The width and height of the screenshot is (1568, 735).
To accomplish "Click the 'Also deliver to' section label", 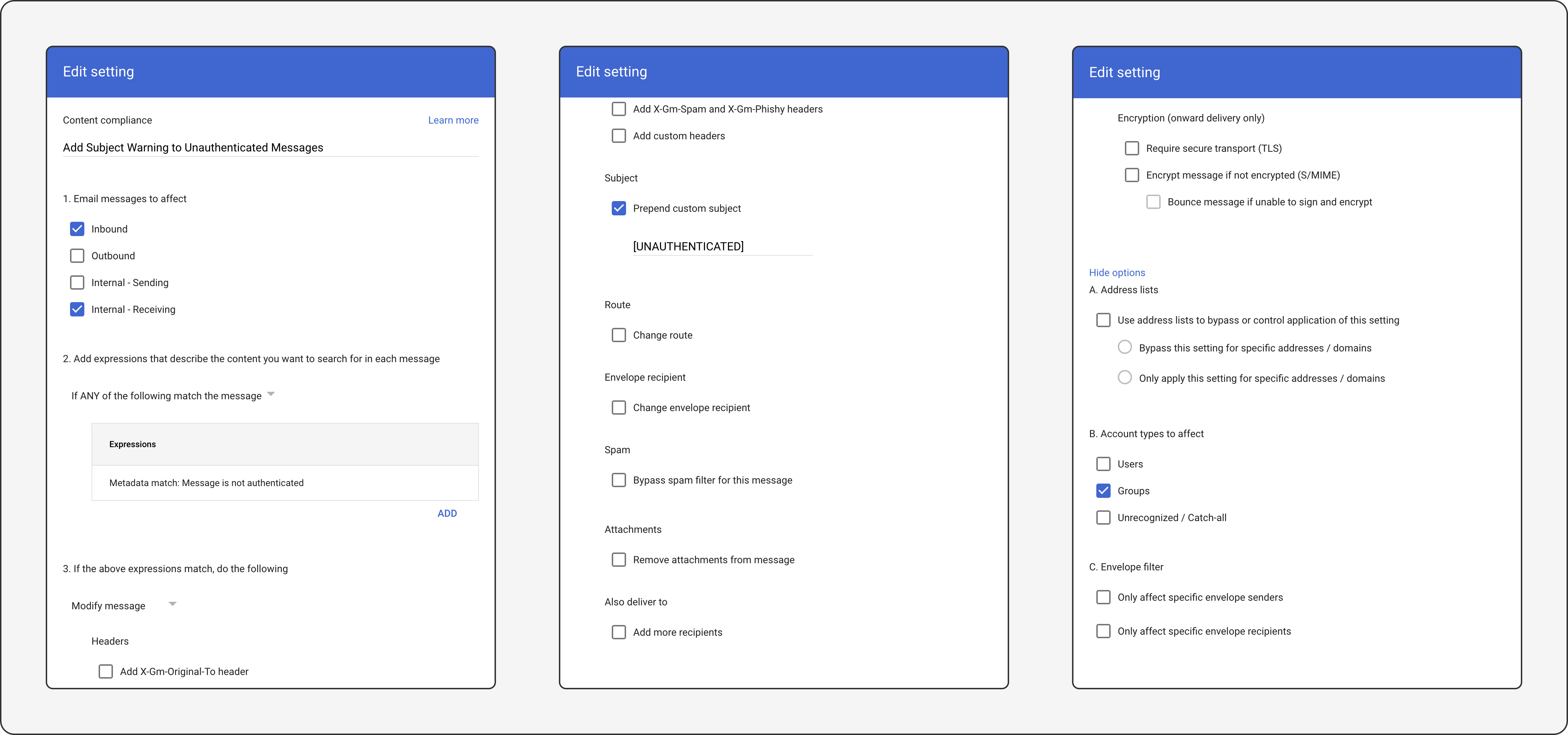I will tap(635, 602).
